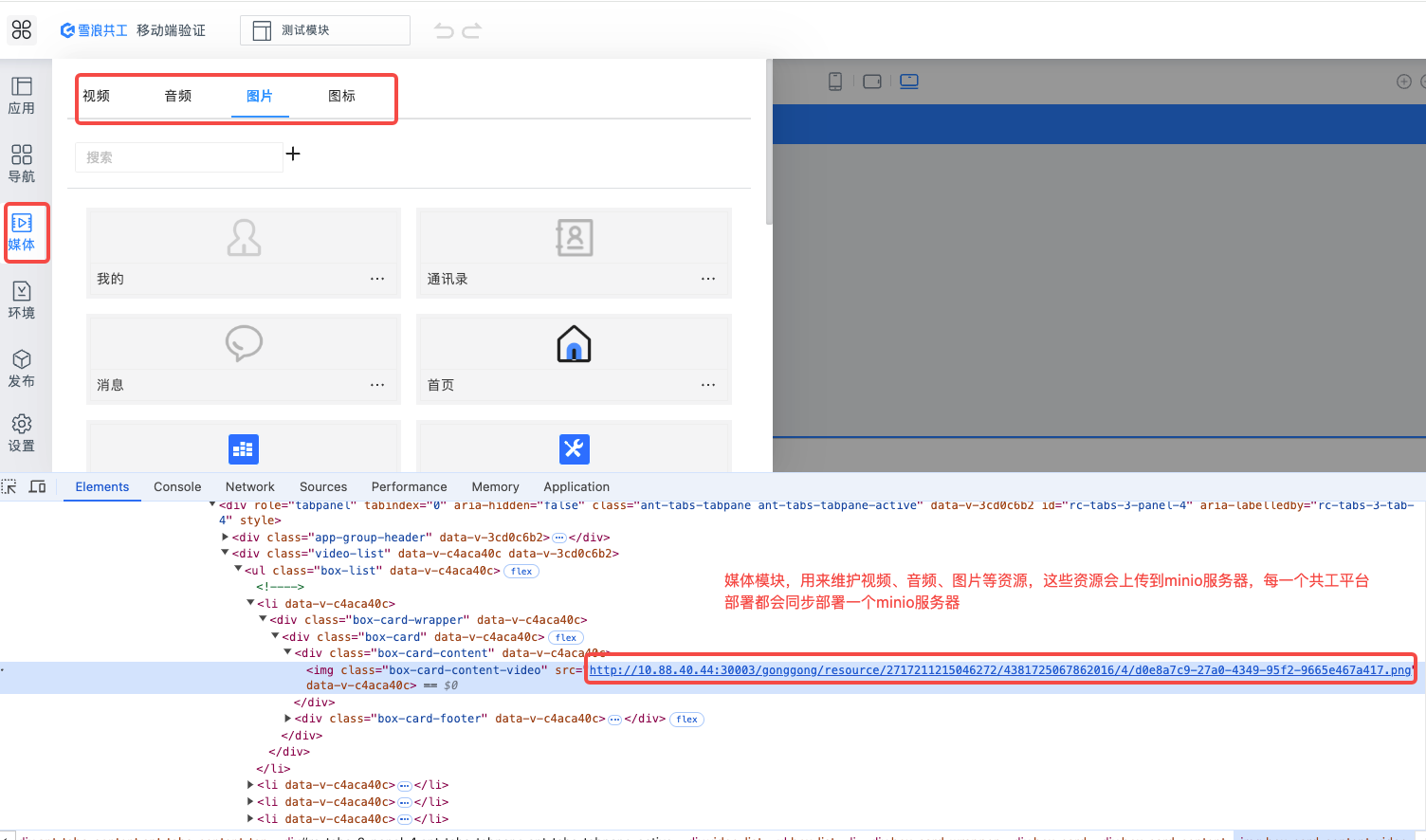The image size is (1426, 840).
Task: Collapse the tabpanel div node
Action: (x=212, y=505)
